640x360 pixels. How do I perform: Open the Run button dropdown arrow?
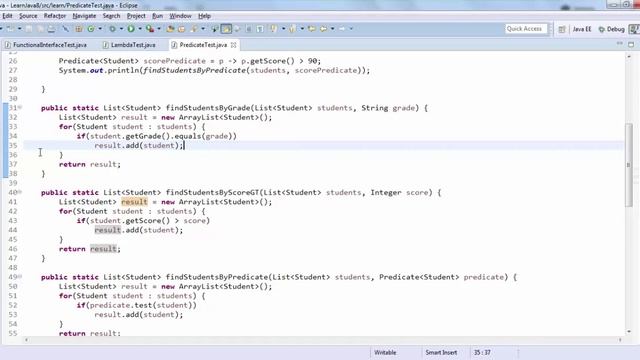click(140, 29)
